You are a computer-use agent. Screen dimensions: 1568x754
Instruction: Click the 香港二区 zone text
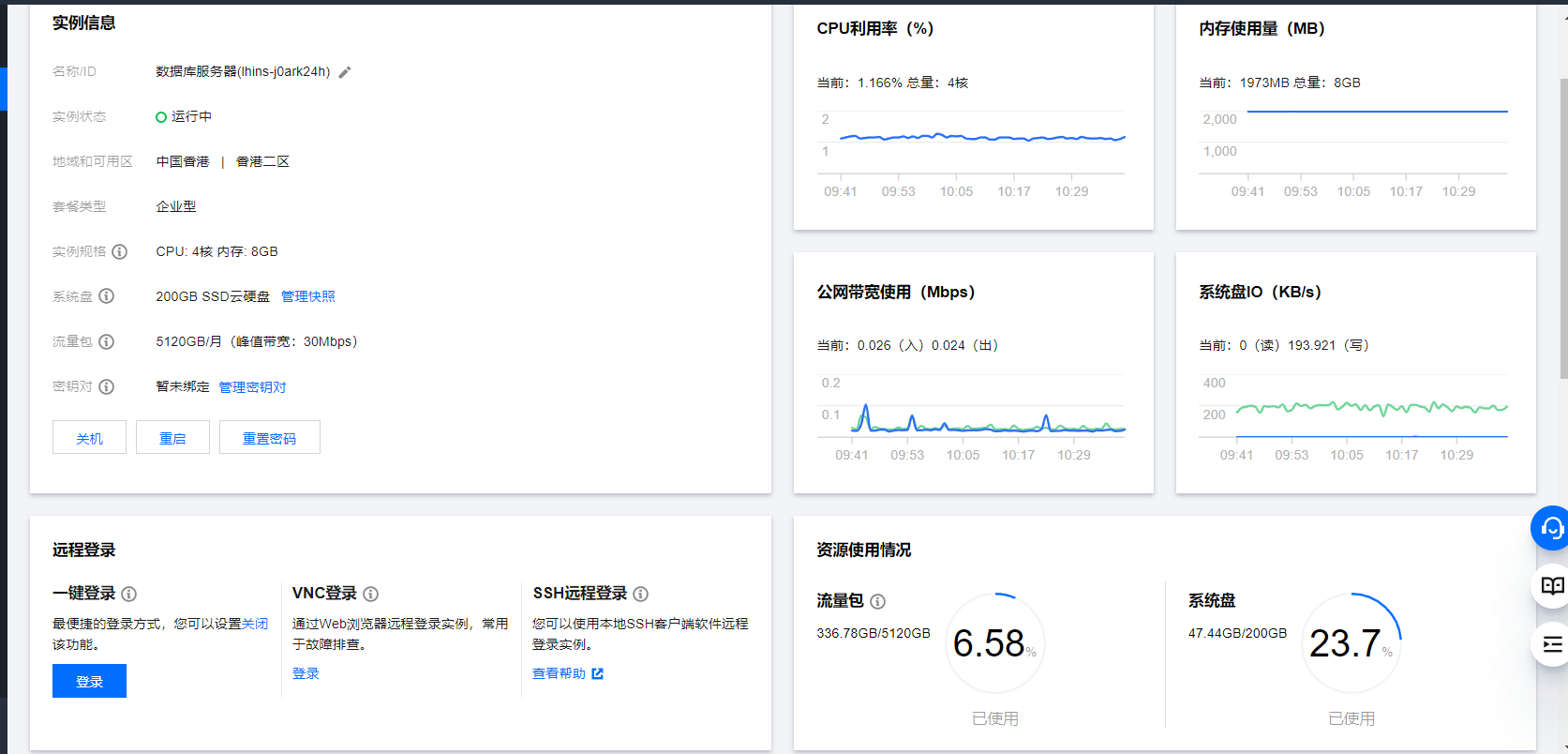pyautogui.click(x=262, y=161)
